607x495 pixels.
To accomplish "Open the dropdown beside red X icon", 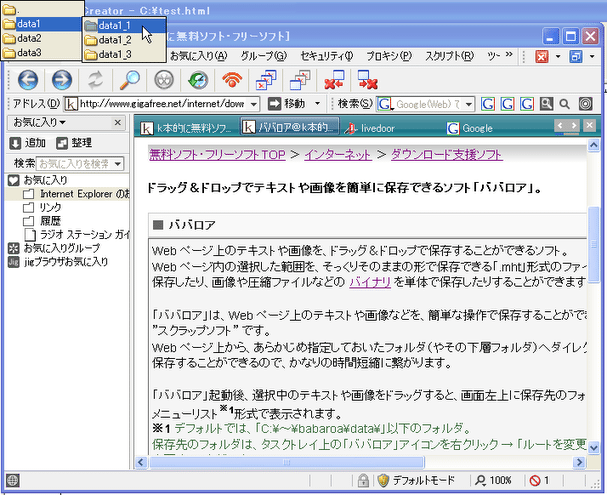I will point(558,57).
